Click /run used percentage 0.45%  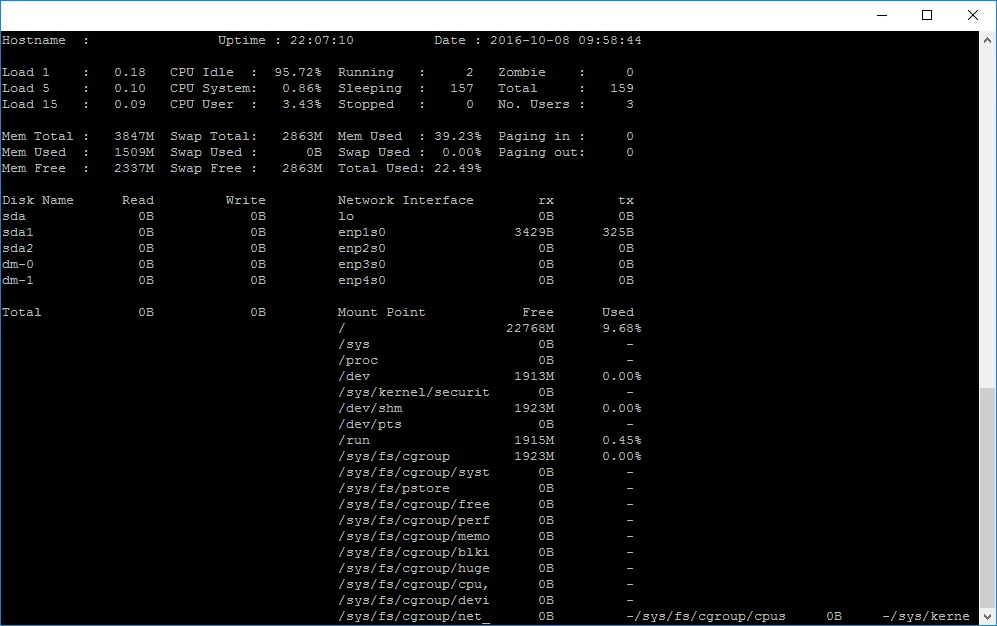pos(621,440)
